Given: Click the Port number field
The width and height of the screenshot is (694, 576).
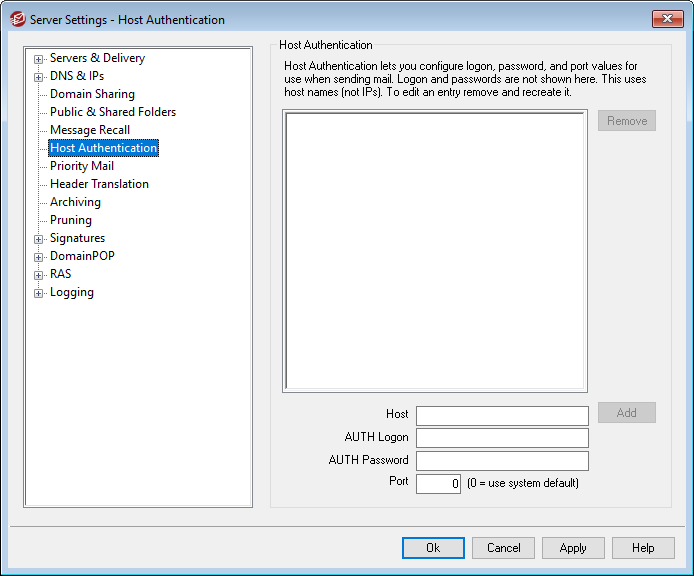Looking at the screenshot, I should click(x=438, y=484).
